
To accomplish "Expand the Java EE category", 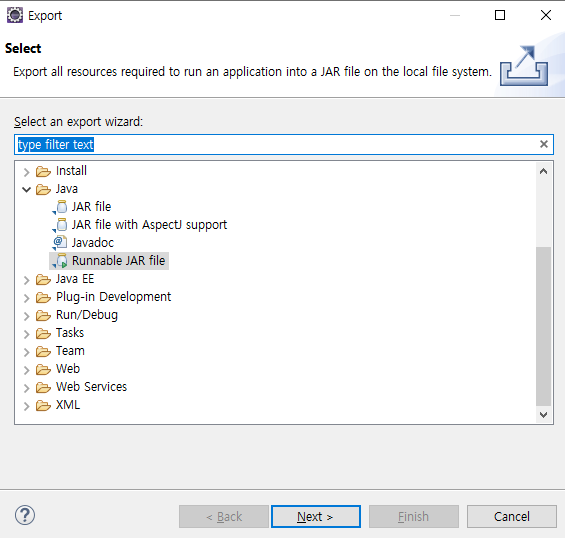I will [26, 280].
